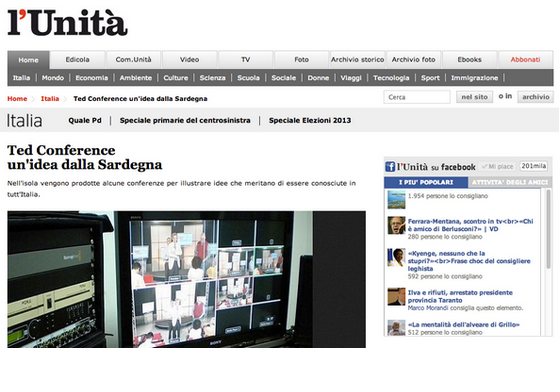This screenshot has width=560, height=392.
Task: Click the control-room article photo
Action: [x=186, y=279]
